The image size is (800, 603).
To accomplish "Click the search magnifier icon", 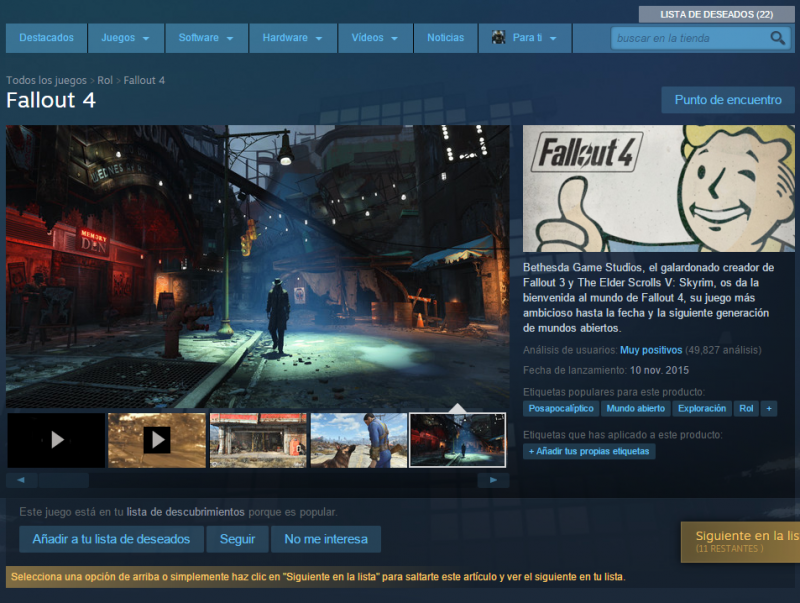I will [x=778, y=38].
